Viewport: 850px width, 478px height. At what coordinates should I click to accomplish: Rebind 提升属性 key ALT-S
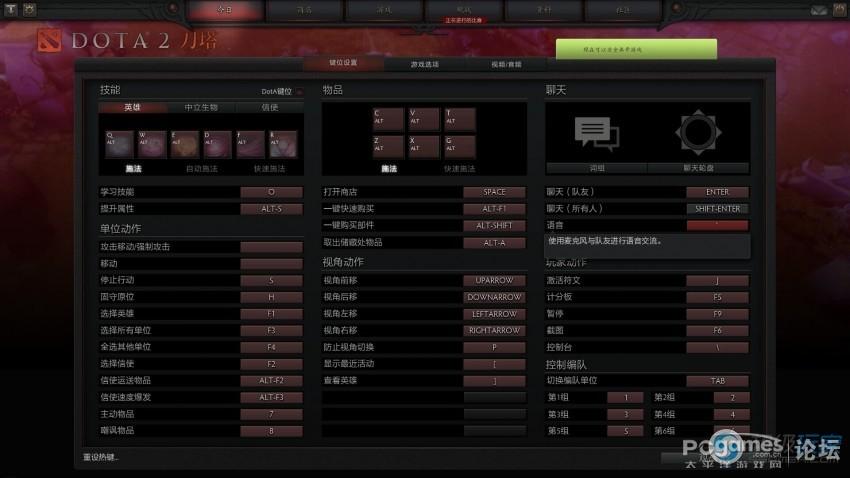pos(272,209)
